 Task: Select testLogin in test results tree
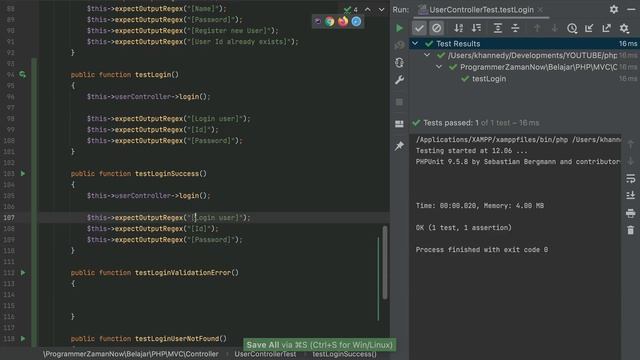[489, 79]
